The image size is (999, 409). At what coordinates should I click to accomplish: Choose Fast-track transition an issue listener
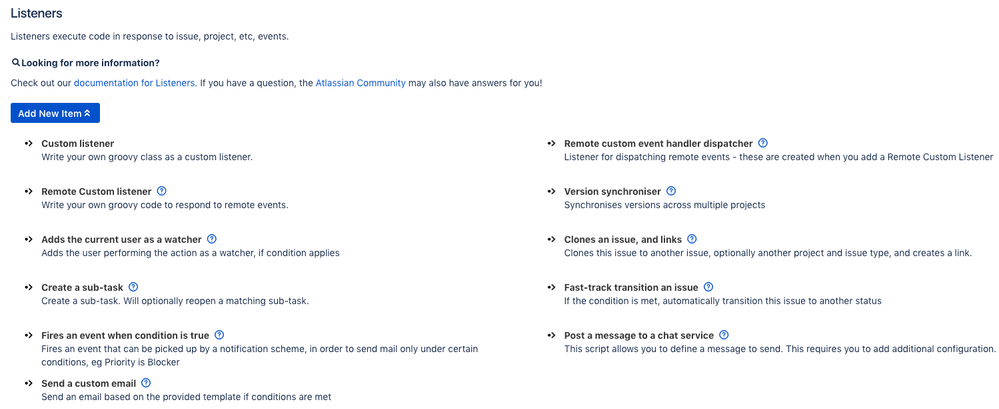point(631,288)
